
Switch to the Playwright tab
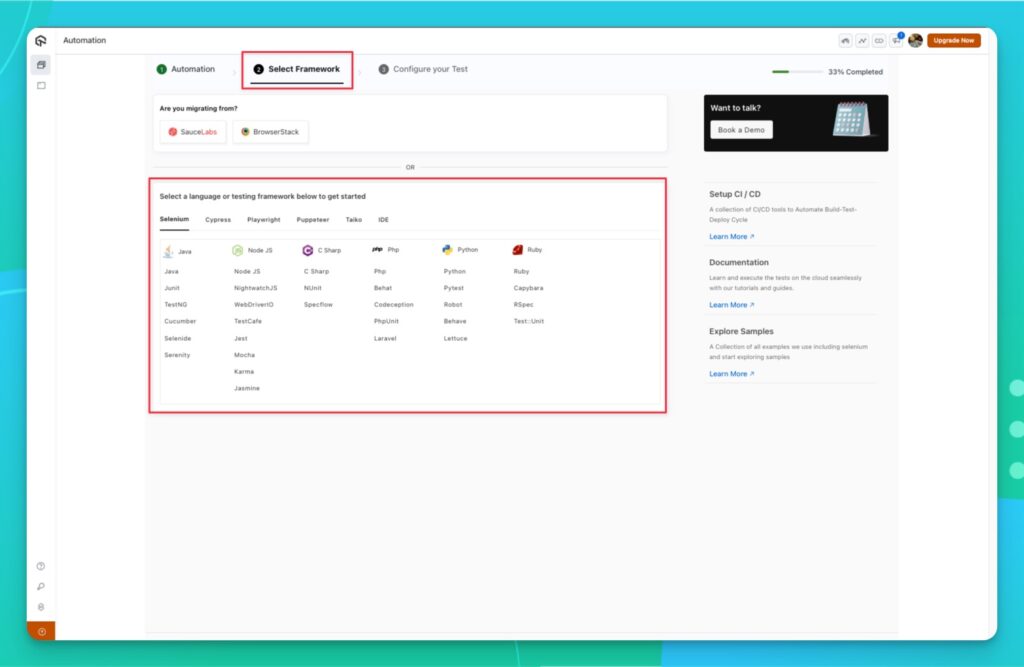click(262, 219)
